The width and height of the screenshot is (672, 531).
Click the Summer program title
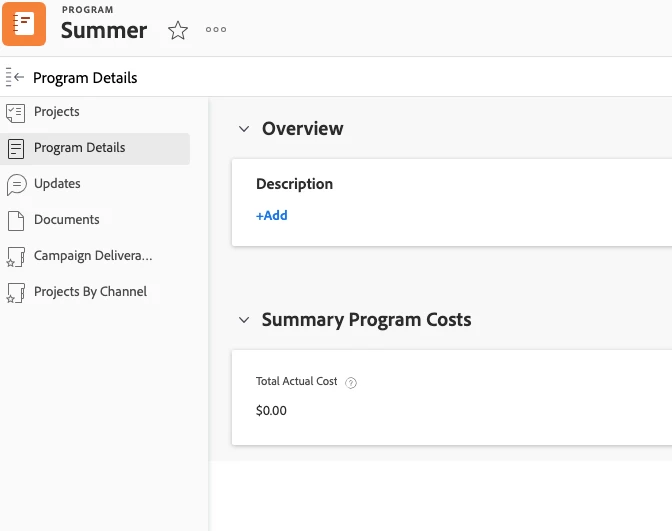point(104,30)
